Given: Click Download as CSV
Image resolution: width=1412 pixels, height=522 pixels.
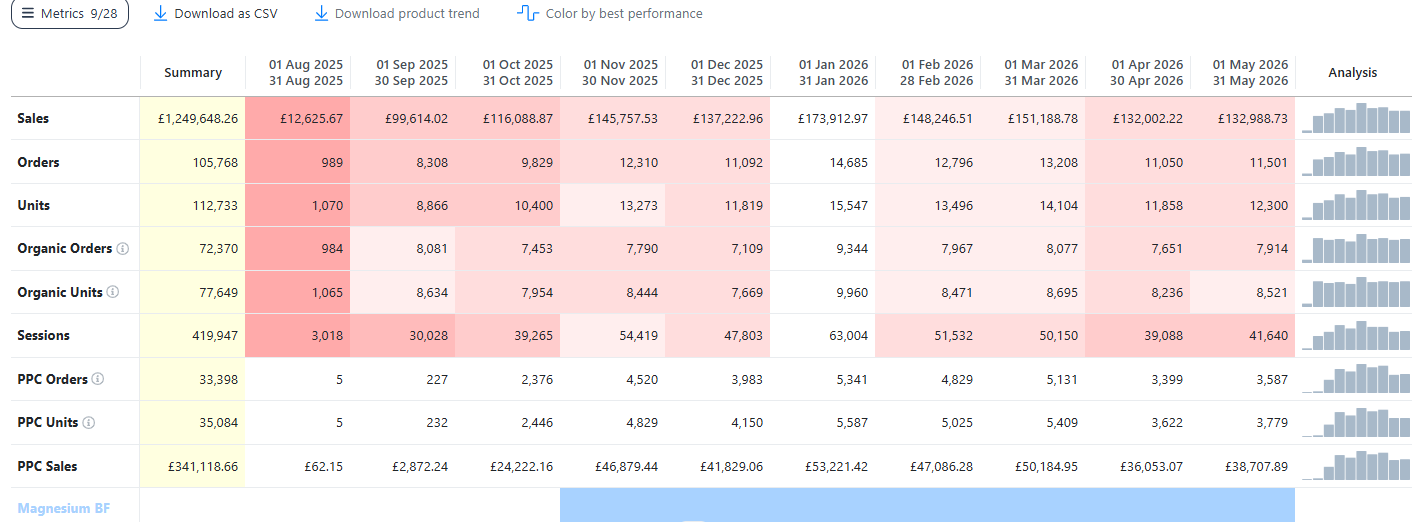Looking at the screenshot, I should click(215, 14).
